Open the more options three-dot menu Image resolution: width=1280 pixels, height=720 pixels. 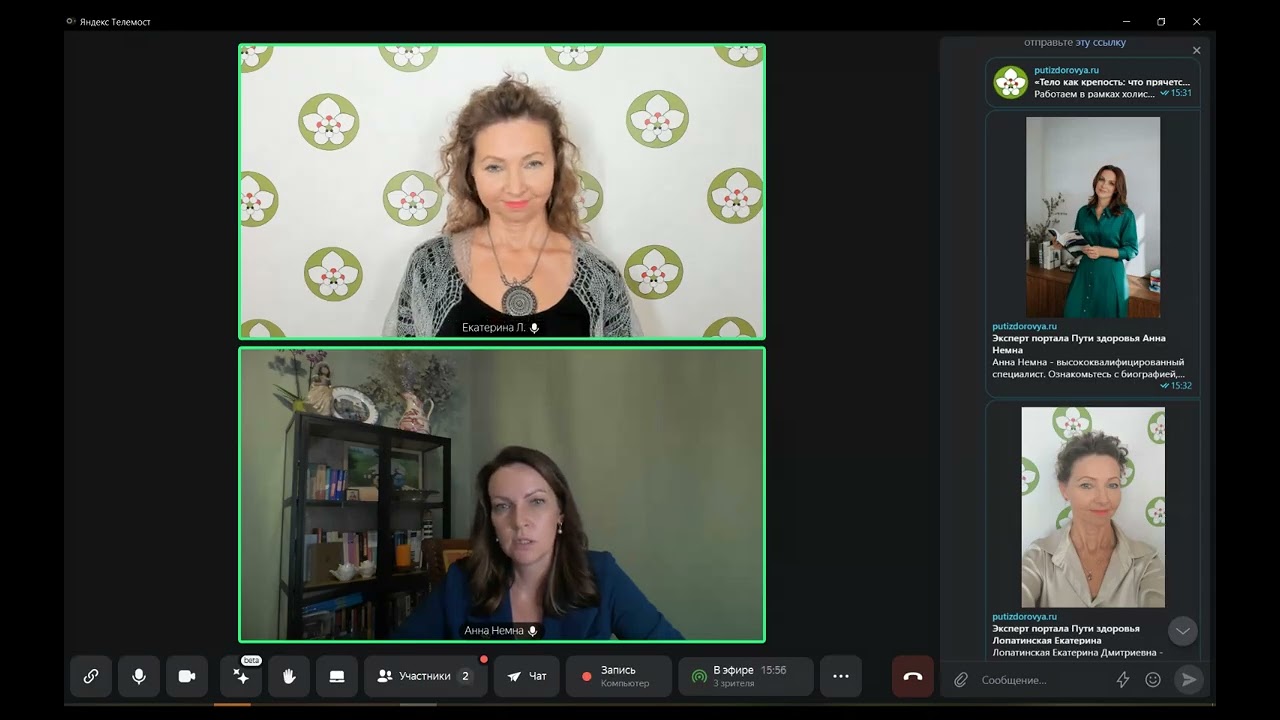click(x=841, y=676)
